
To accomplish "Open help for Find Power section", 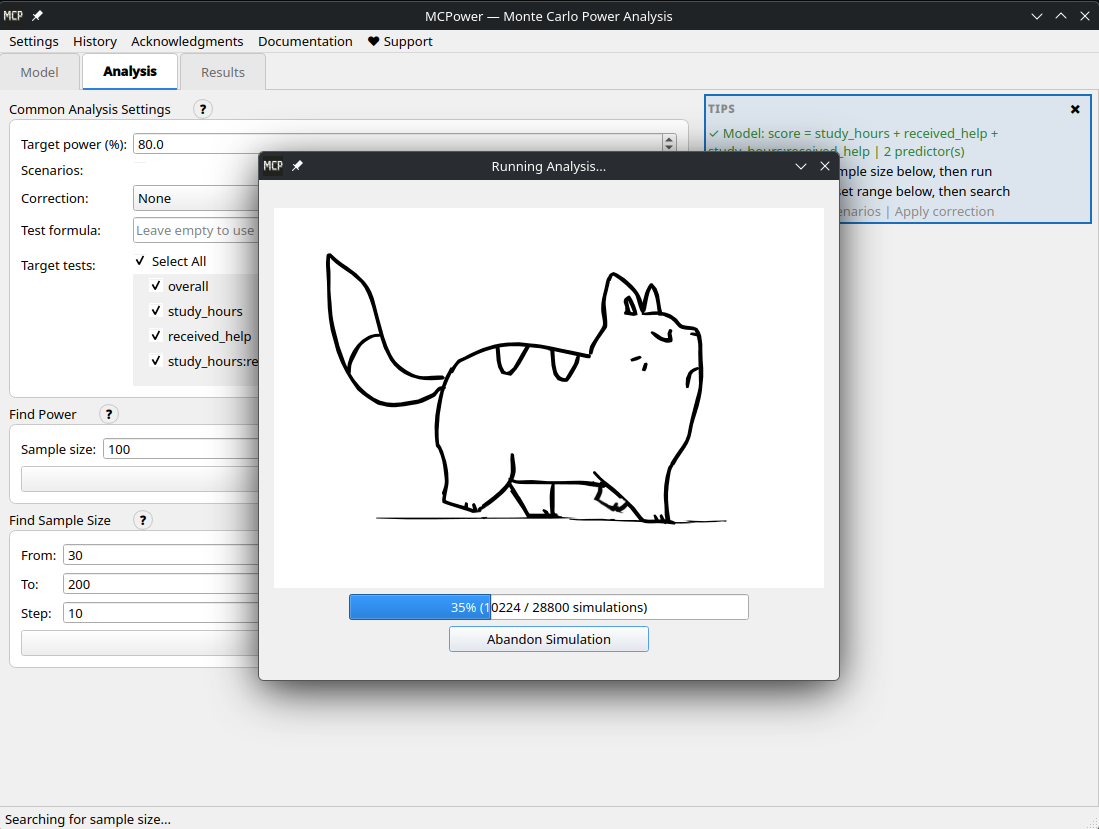I will tap(108, 413).
